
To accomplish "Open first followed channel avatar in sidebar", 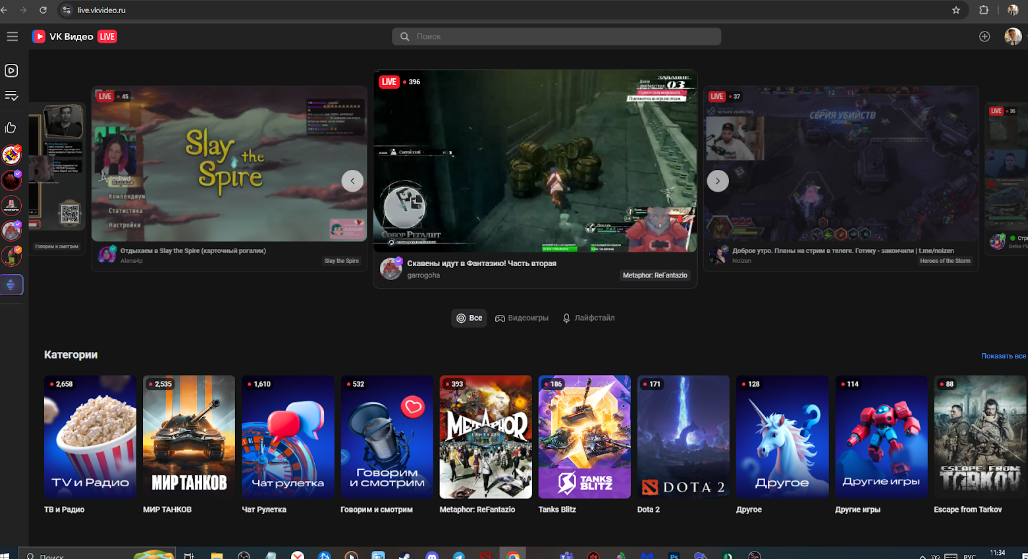I will (x=11, y=155).
